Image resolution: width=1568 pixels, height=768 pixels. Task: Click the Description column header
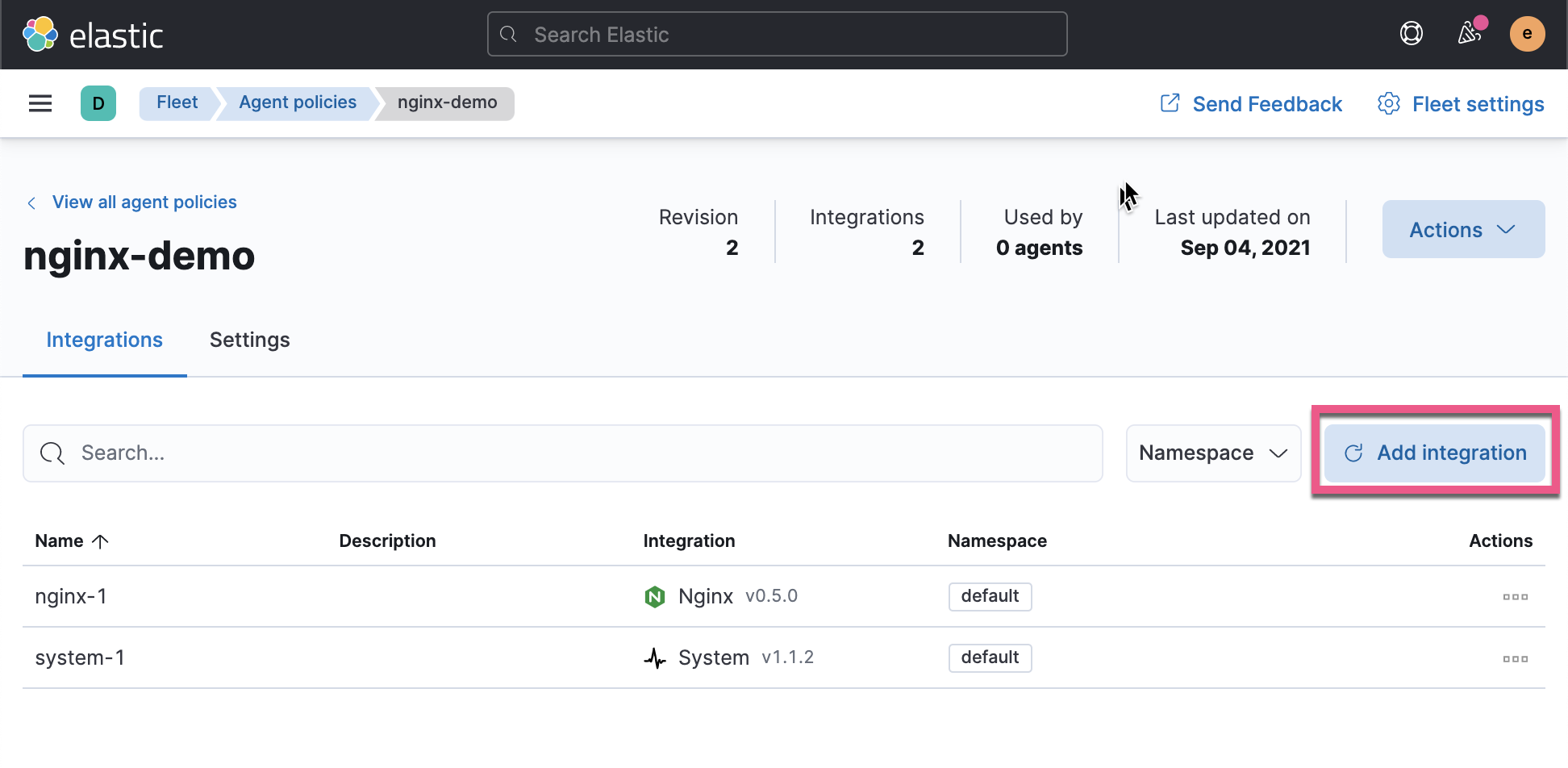pos(387,541)
